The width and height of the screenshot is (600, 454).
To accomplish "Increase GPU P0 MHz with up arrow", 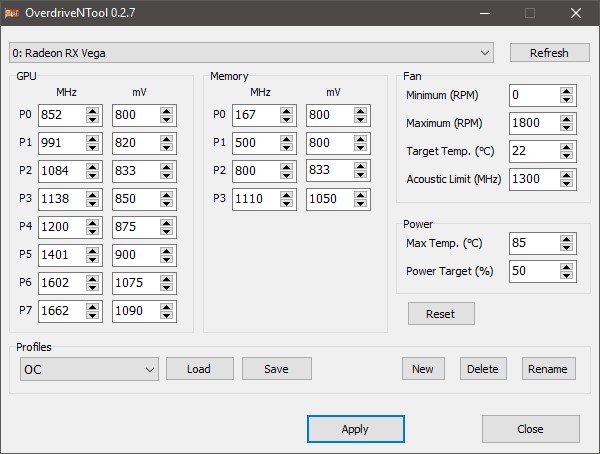I will coord(92,111).
